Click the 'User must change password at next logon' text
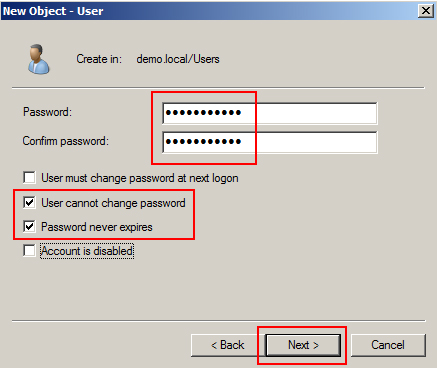Viewport: 437px width, 368px height. click(140, 178)
